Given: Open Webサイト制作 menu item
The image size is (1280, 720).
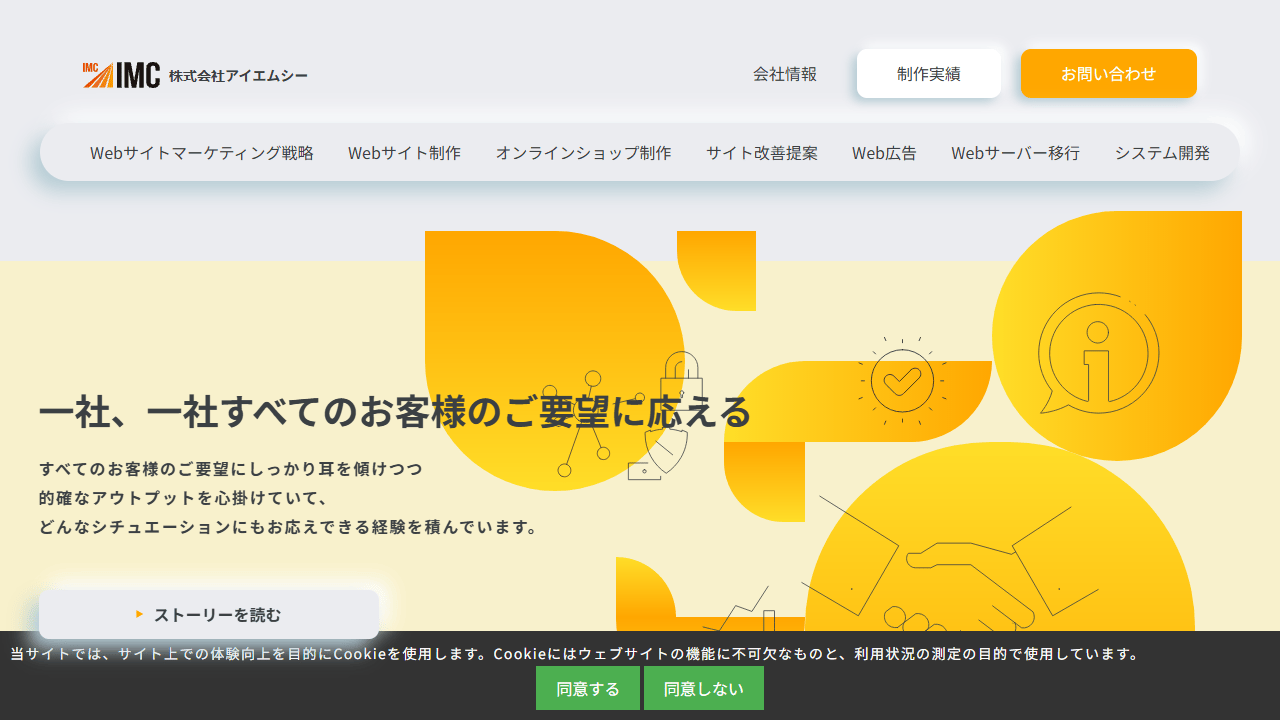Looking at the screenshot, I should point(405,153).
